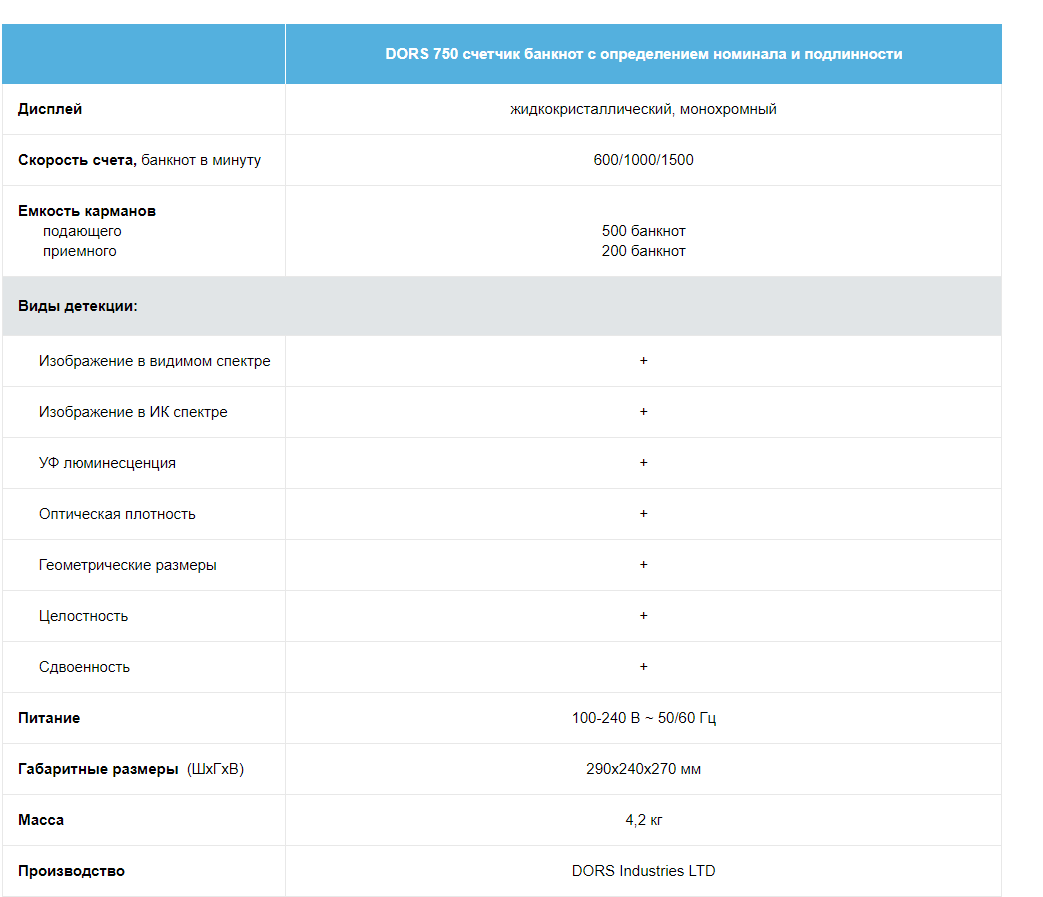Select the 'Питание' row label
Image resolution: width=1043 pixels, height=897 pixels.
click(x=49, y=718)
